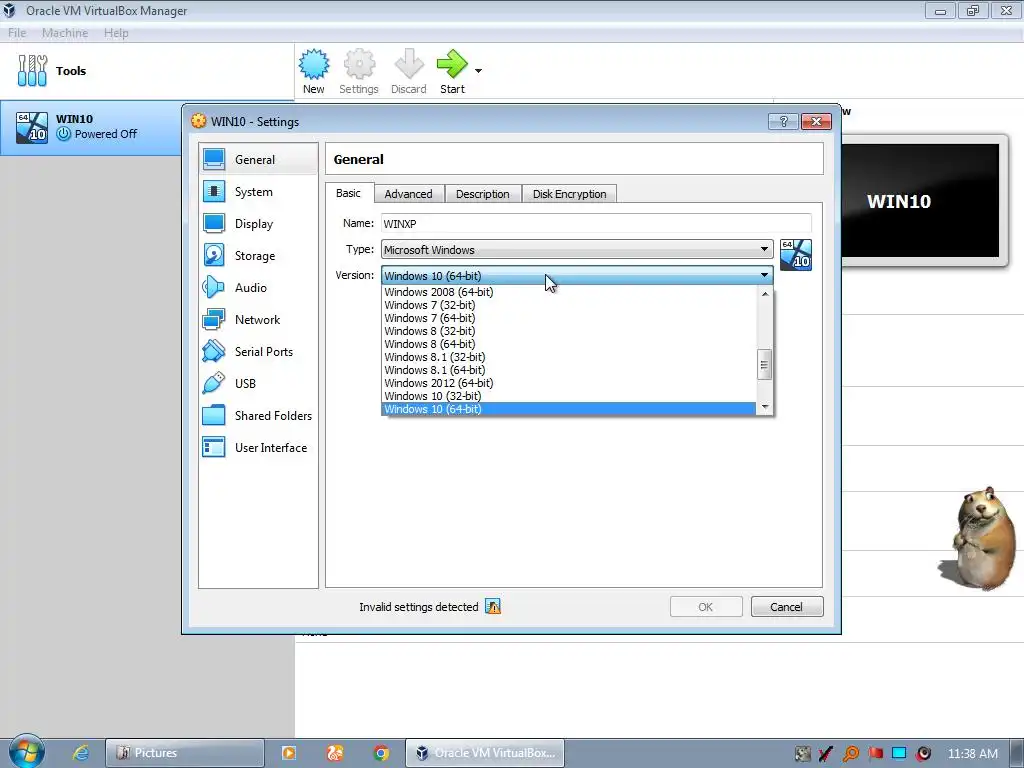Choose Windows 2012 (64-bit) from the list
The height and width of the screenshot is (768, 1024).
pyautogui.click(x=568, y=383)
